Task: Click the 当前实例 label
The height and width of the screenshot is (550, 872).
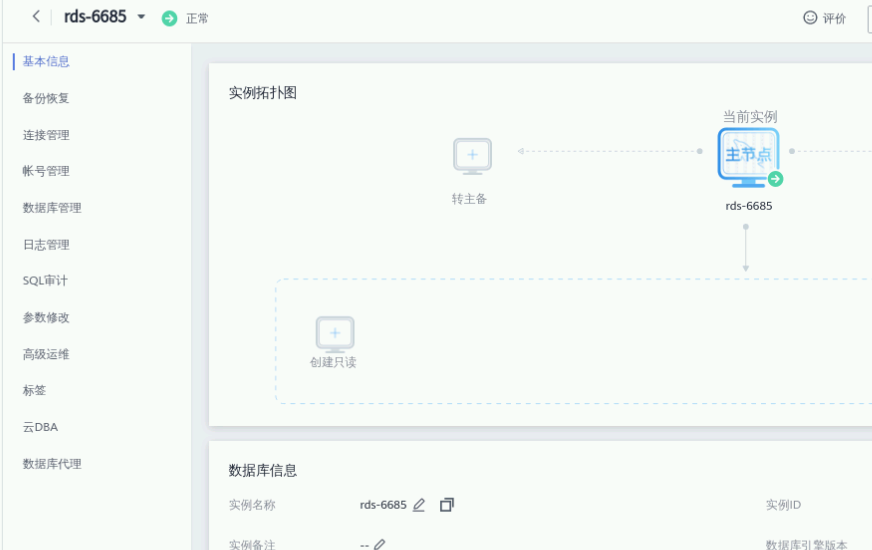Action: click(x=750, y=117)
